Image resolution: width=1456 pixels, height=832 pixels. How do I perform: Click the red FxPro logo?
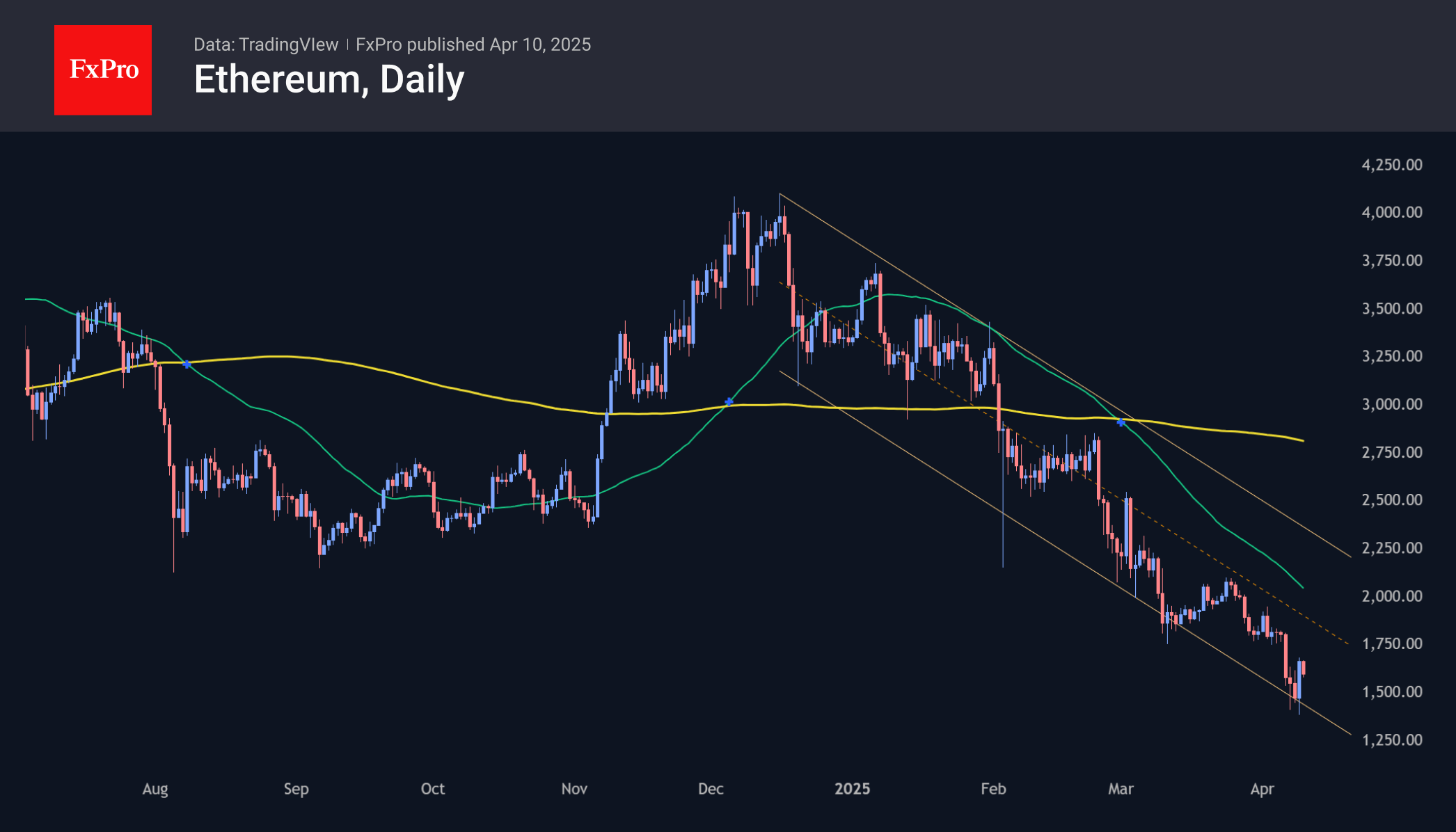103,70
